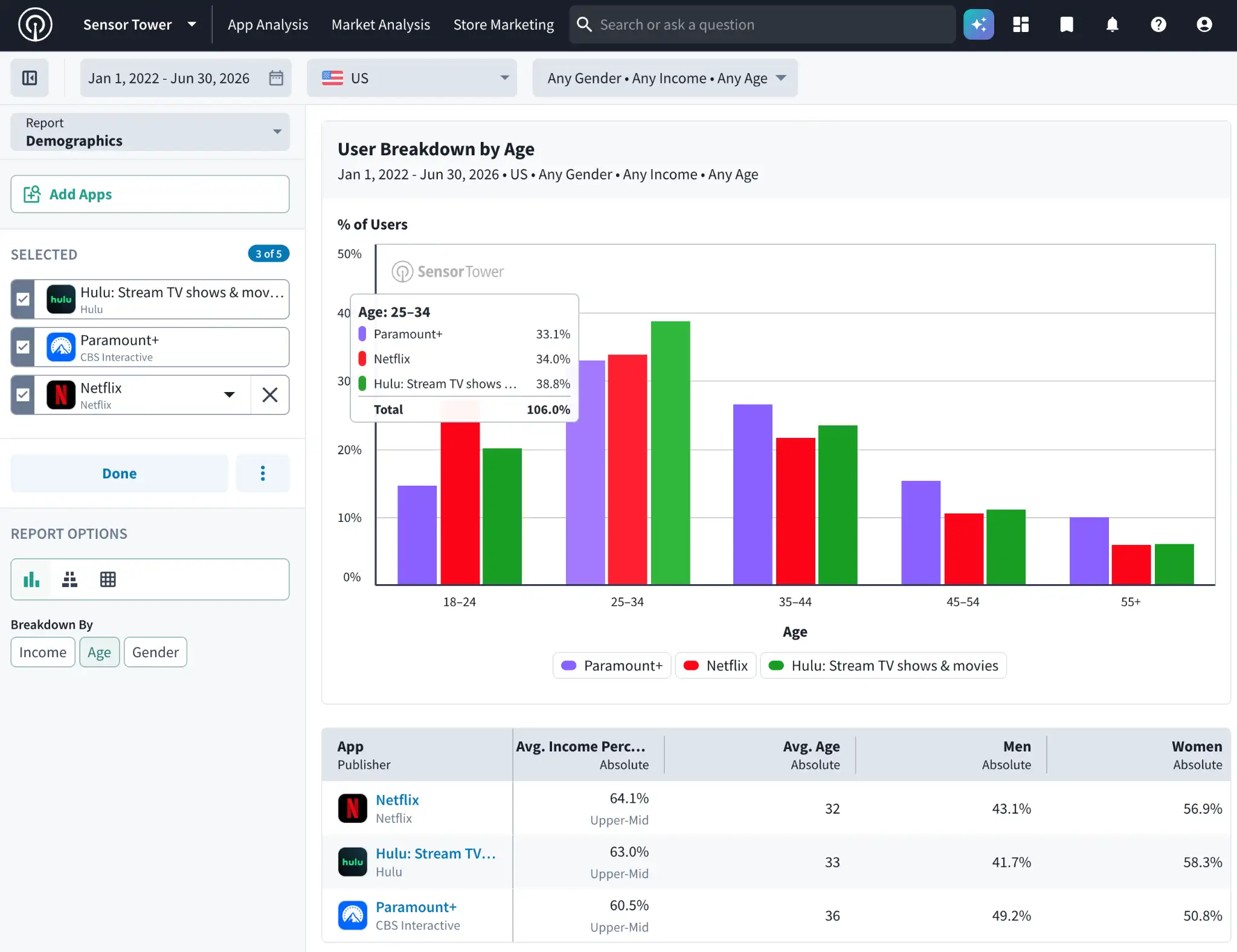This screenshot has width=1237, height=952.
Task: Select Income breakdown option
Action: coord(43,652)
